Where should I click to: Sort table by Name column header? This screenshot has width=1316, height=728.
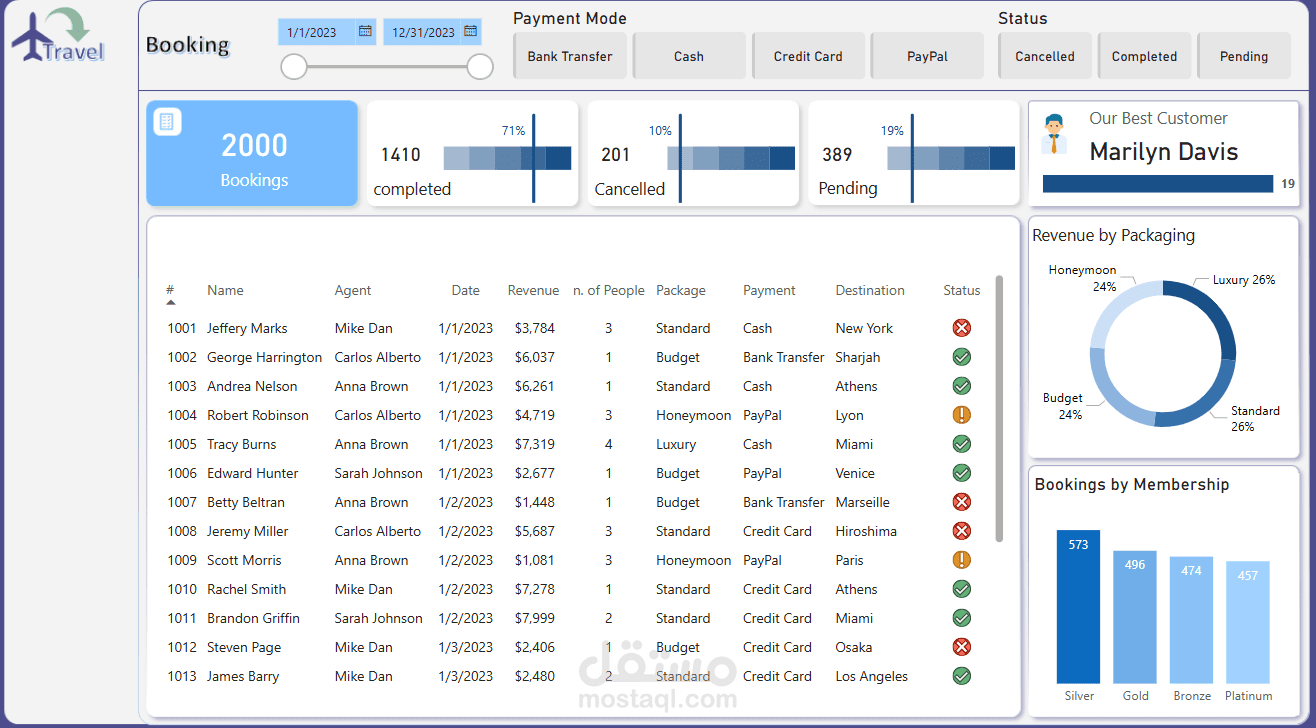coord(225,290)
